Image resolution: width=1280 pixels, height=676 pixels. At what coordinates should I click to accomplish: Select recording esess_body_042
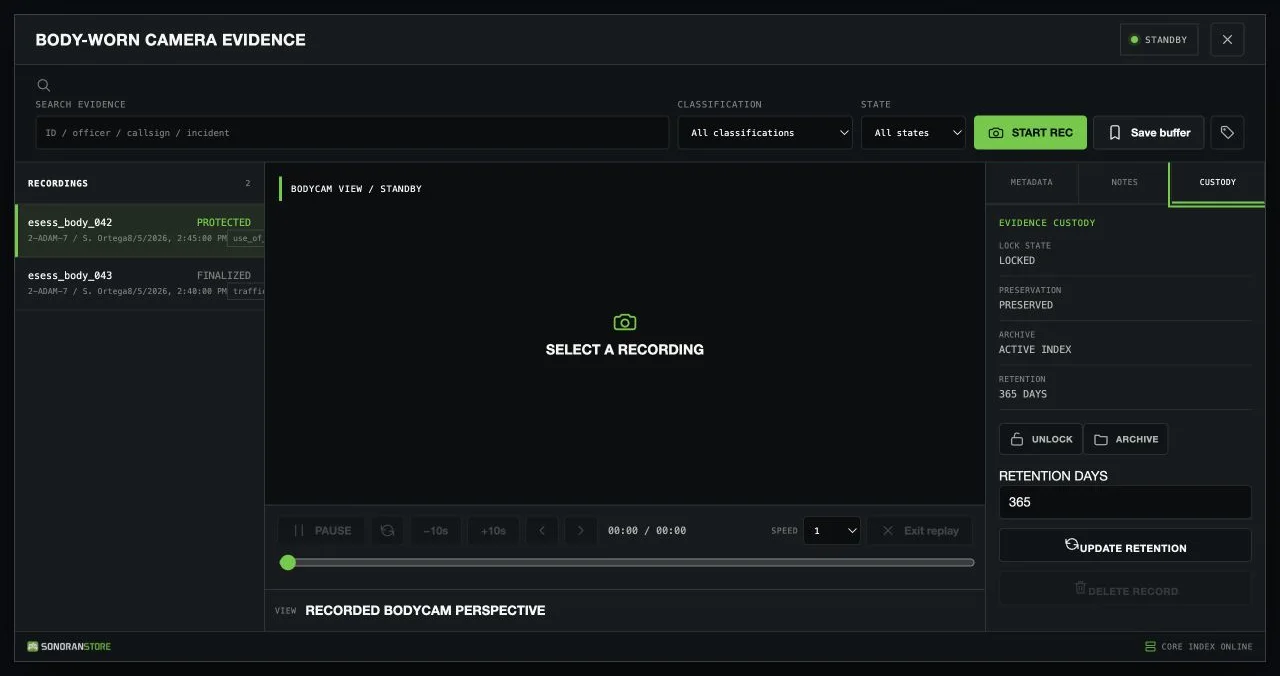140,230
